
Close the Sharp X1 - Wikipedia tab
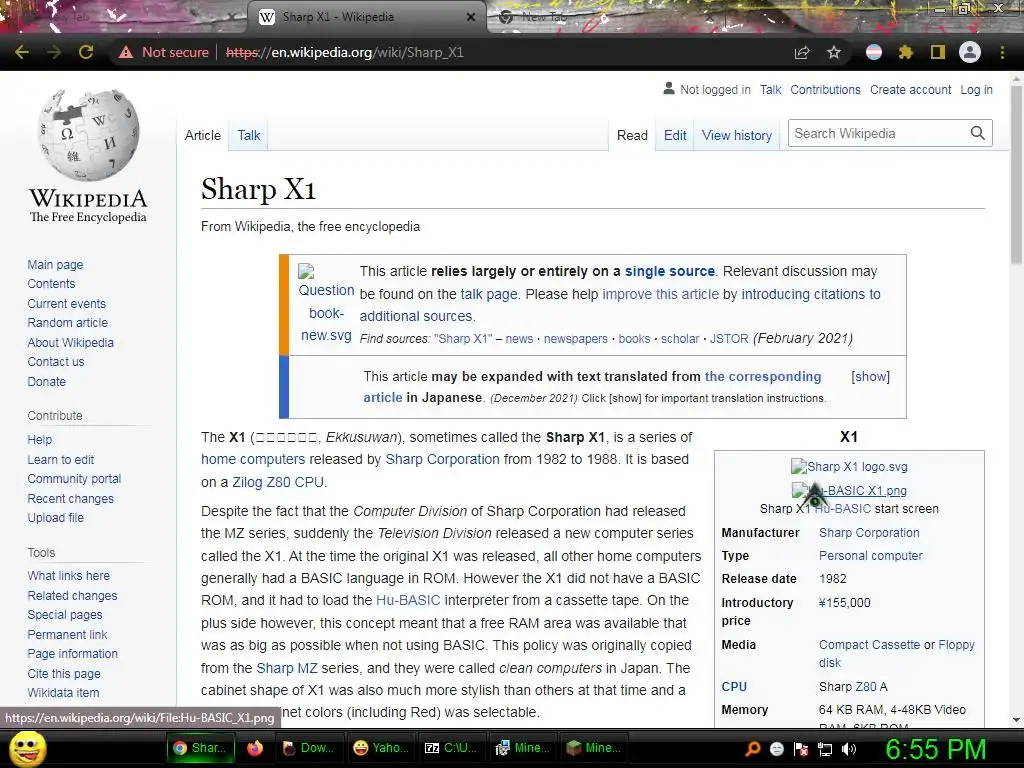[x=471, y=17]
